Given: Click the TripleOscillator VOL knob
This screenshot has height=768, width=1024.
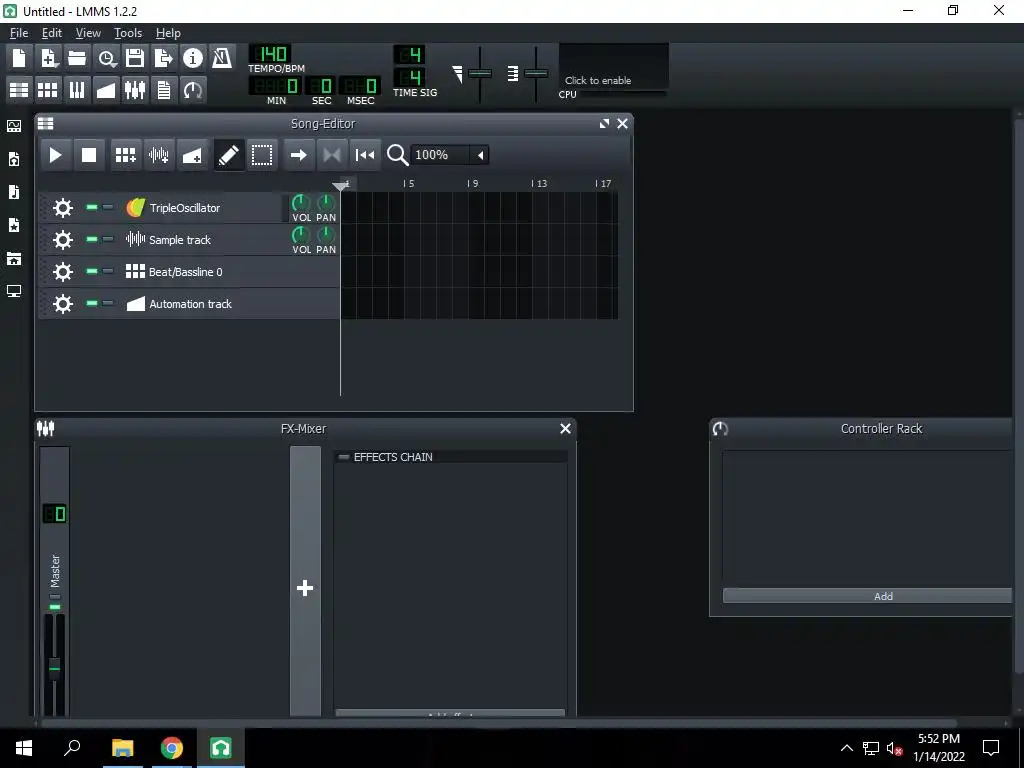Looking at the screenshot, I should [301, 203].
